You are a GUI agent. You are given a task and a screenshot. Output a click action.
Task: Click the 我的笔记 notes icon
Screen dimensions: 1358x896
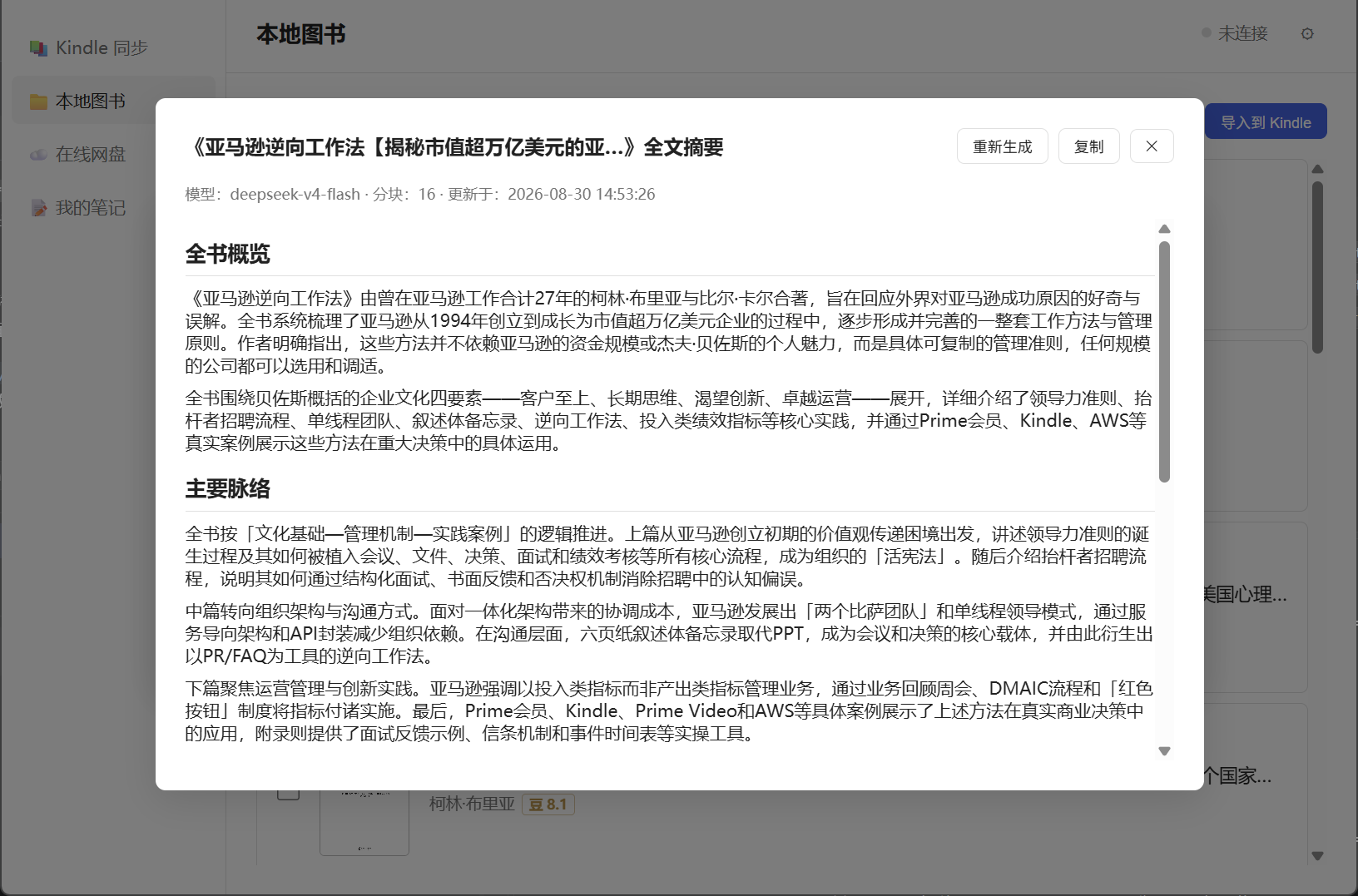tap(38, 208)
